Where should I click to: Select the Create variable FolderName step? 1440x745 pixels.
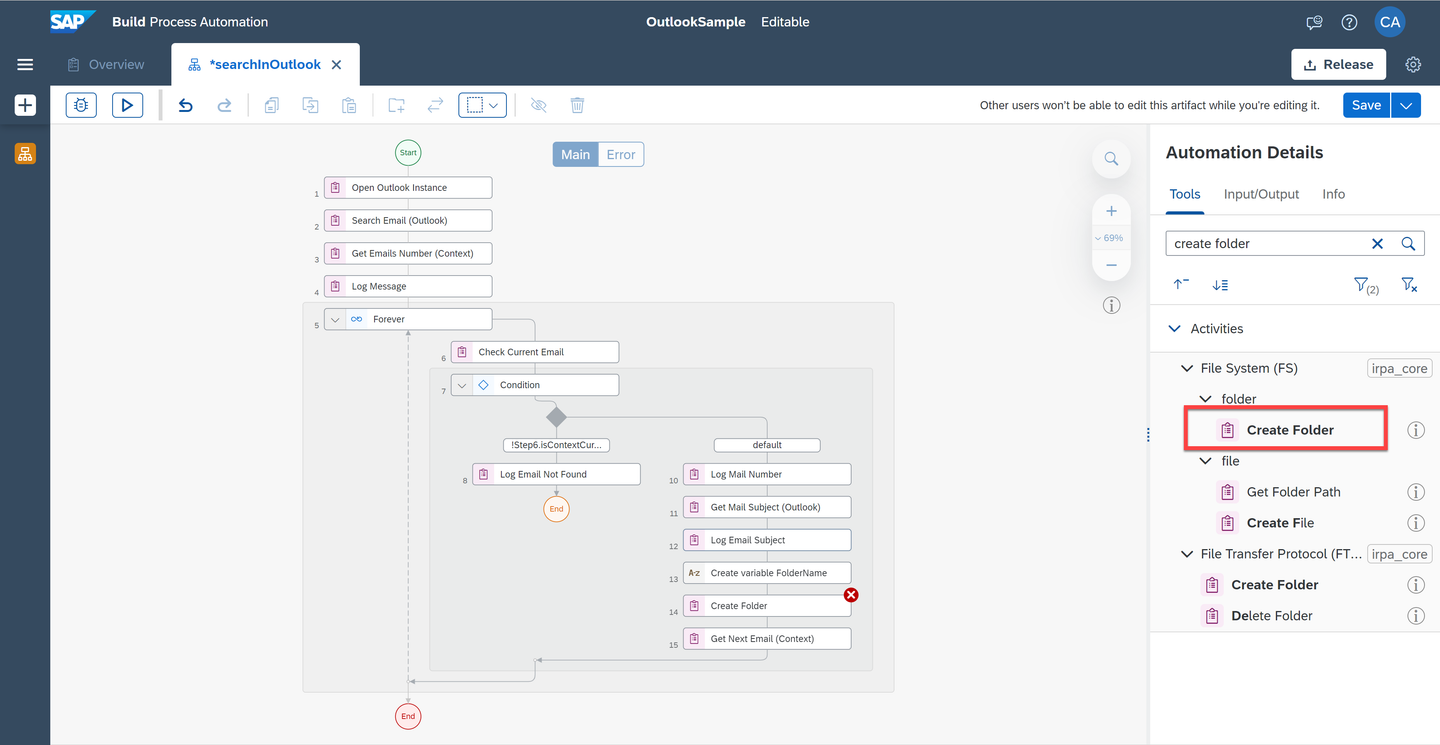coord(767,573)
